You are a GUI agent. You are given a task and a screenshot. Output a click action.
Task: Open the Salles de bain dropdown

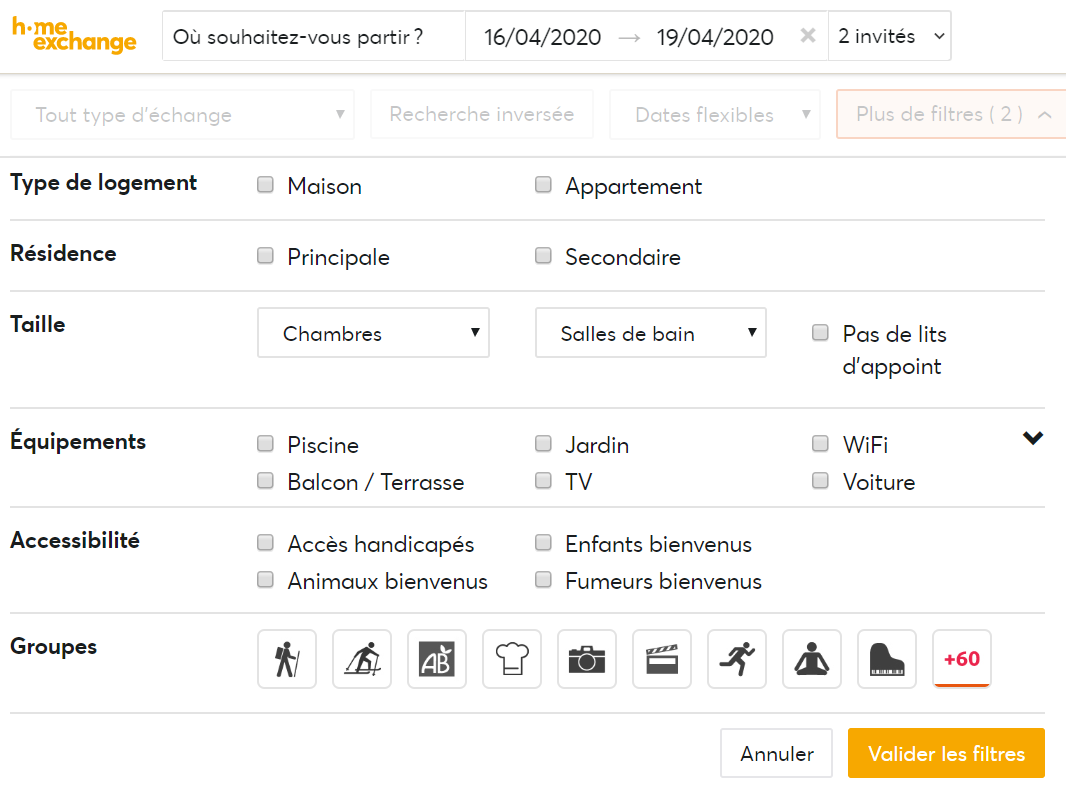(x=650, y=332)
